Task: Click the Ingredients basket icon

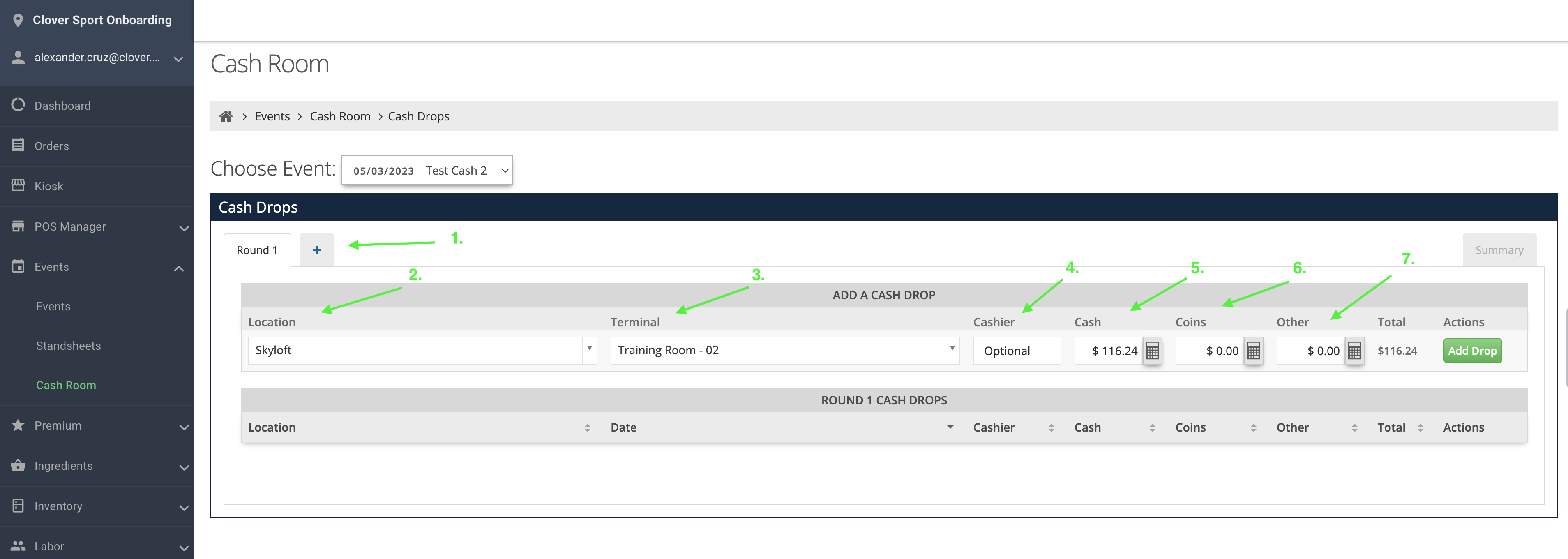Action: click(18, 465)
